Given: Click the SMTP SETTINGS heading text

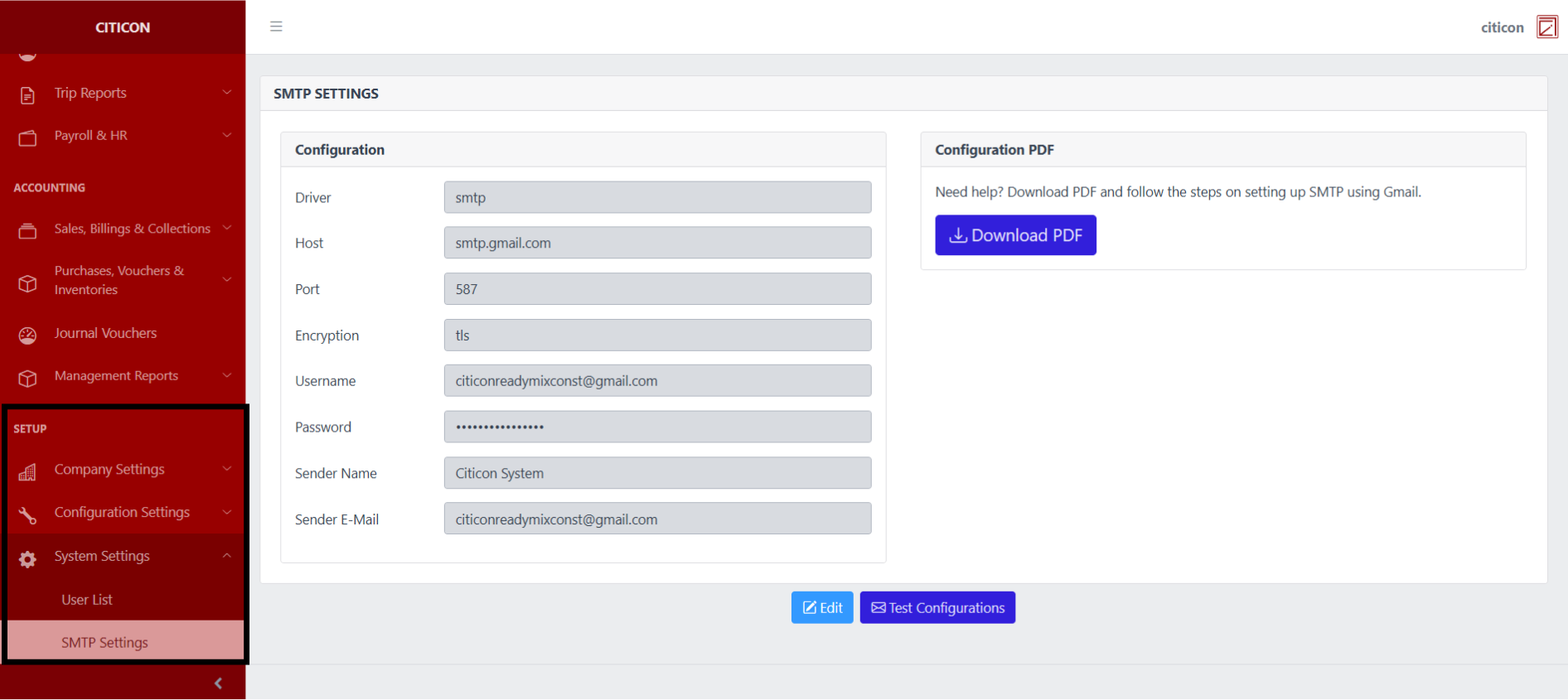Looking at the screenshot, I should coord(326,94).
